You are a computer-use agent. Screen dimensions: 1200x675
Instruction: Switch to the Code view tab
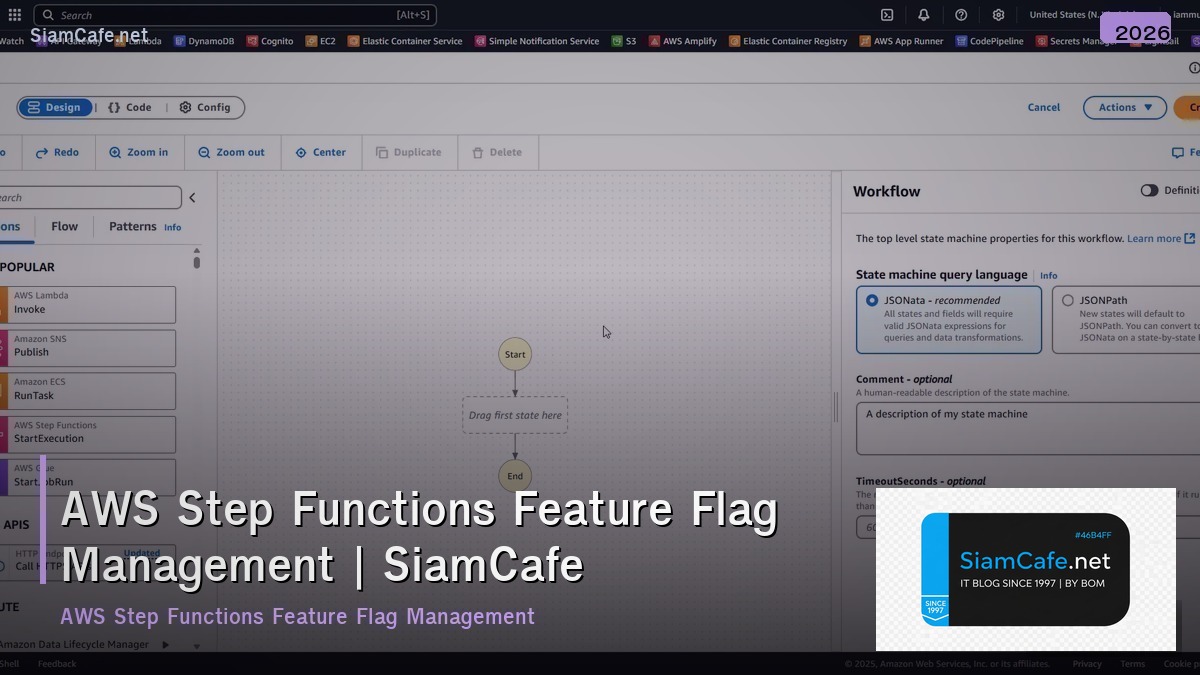pyautogui.click(x=129, y=107)
